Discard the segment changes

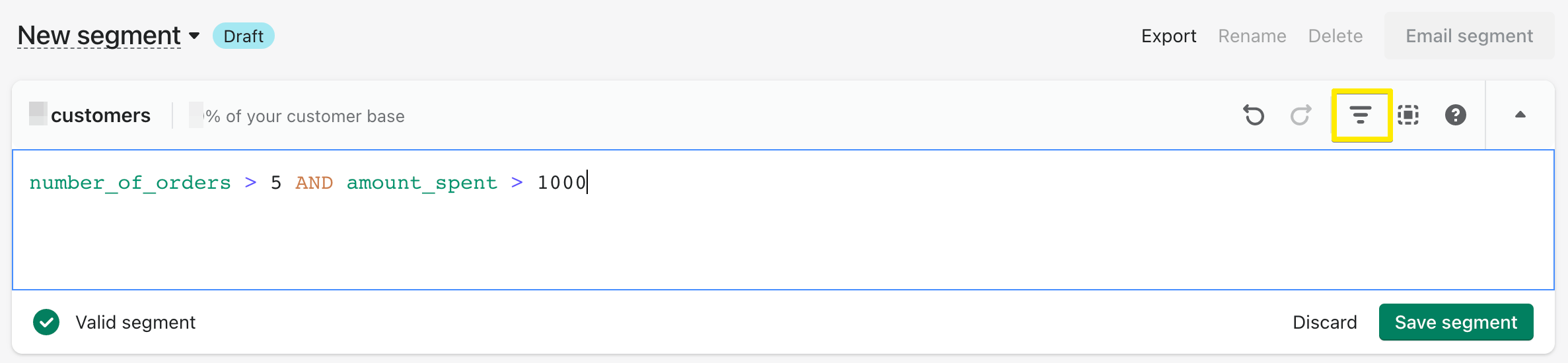pos(1324,322)
